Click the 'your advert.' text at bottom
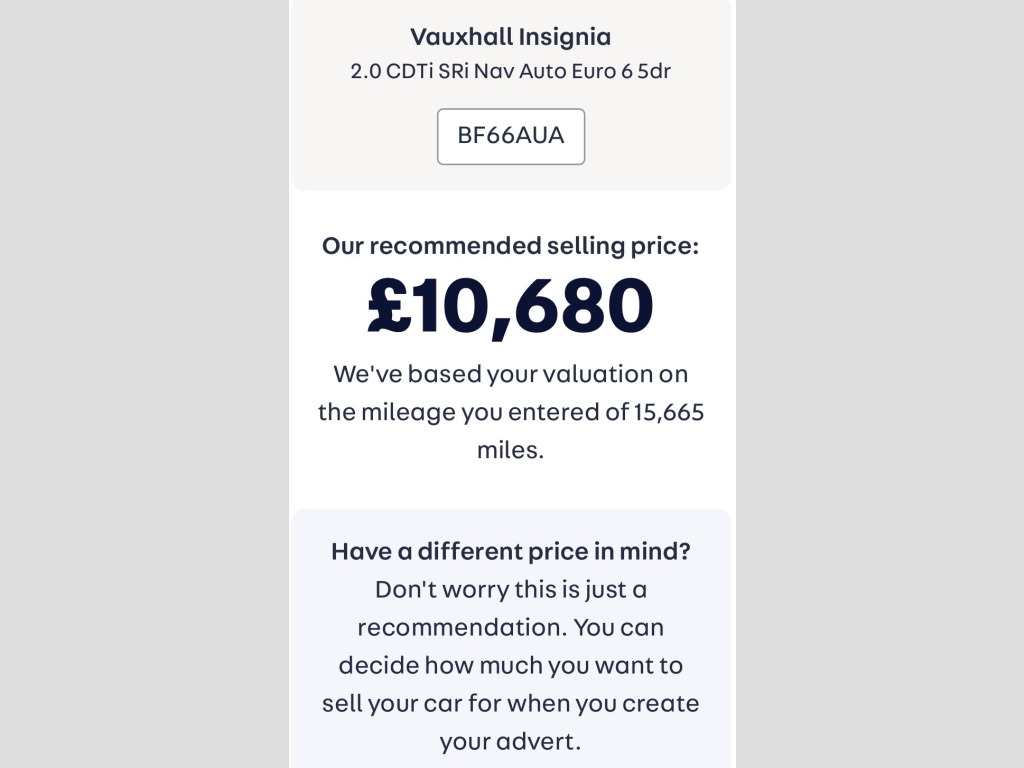The width and height of the screenshot is (1024, 768). 510,742
